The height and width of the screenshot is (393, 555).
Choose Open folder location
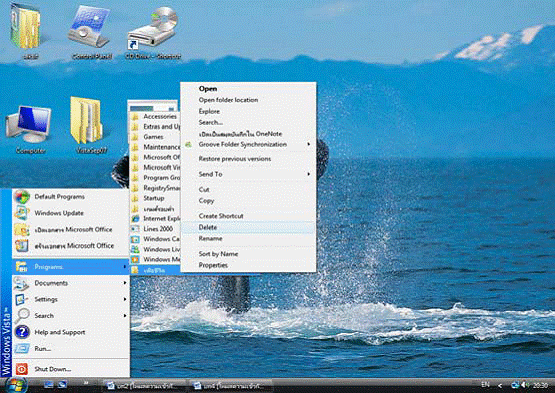coord(228,100)
